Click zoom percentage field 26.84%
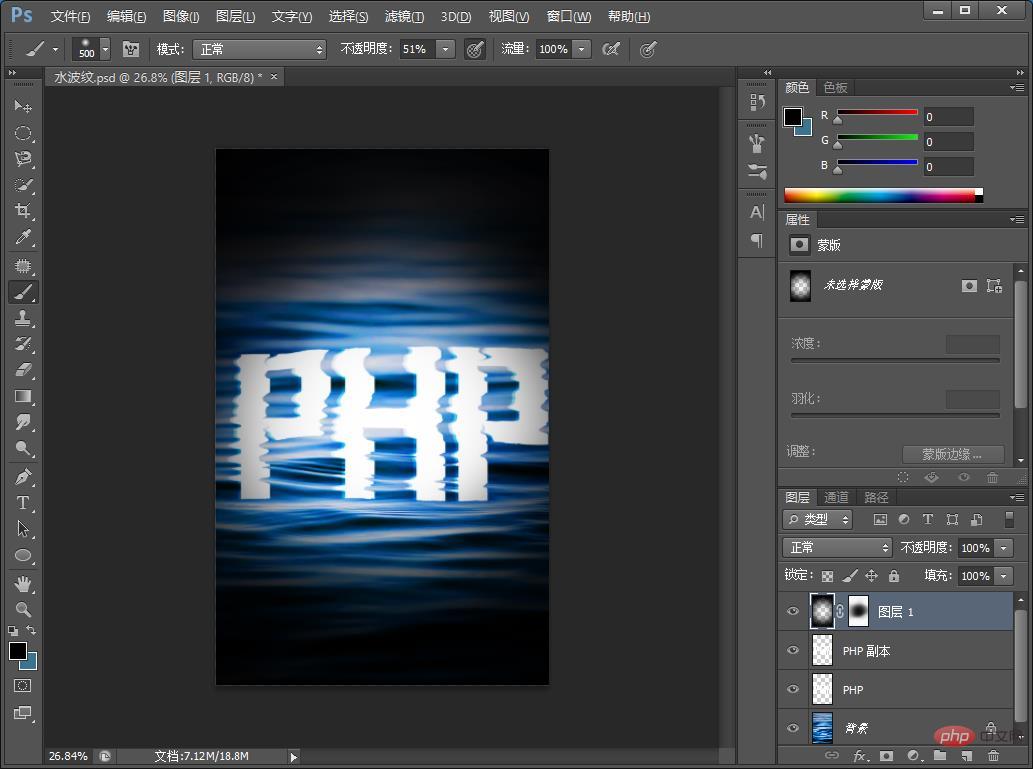The height and width of the screenshot is (769, 1033). [x=69, y=756]
